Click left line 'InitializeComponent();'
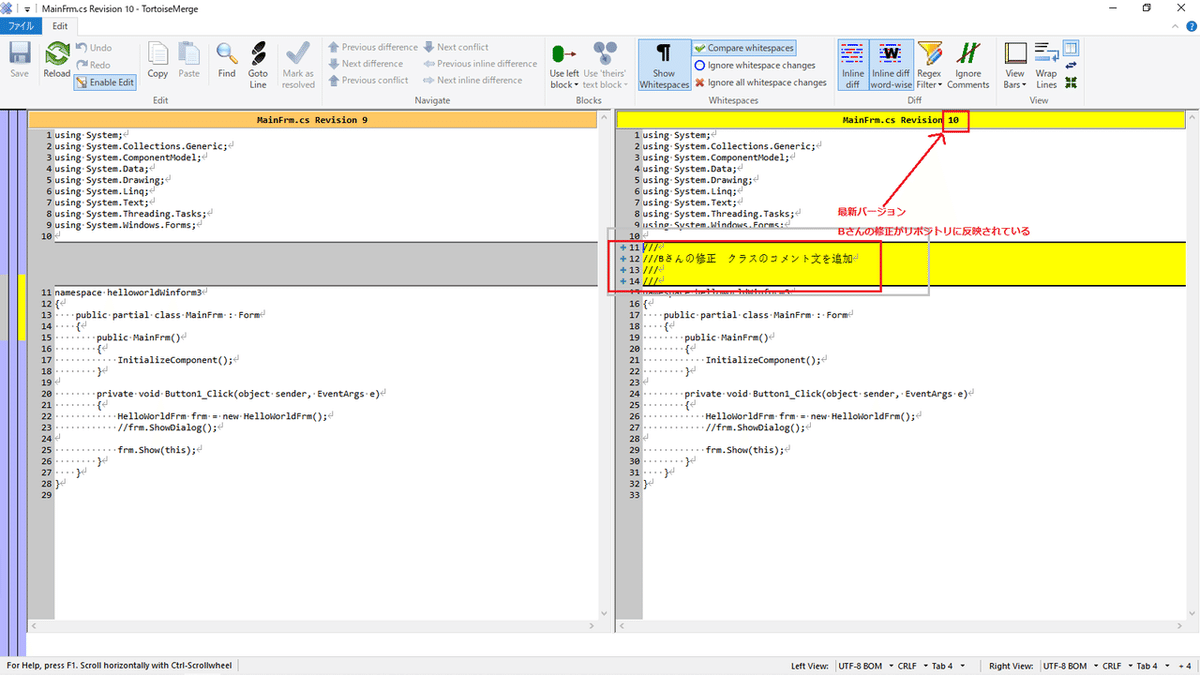1200x675 pixels. [x=176, y=360]
